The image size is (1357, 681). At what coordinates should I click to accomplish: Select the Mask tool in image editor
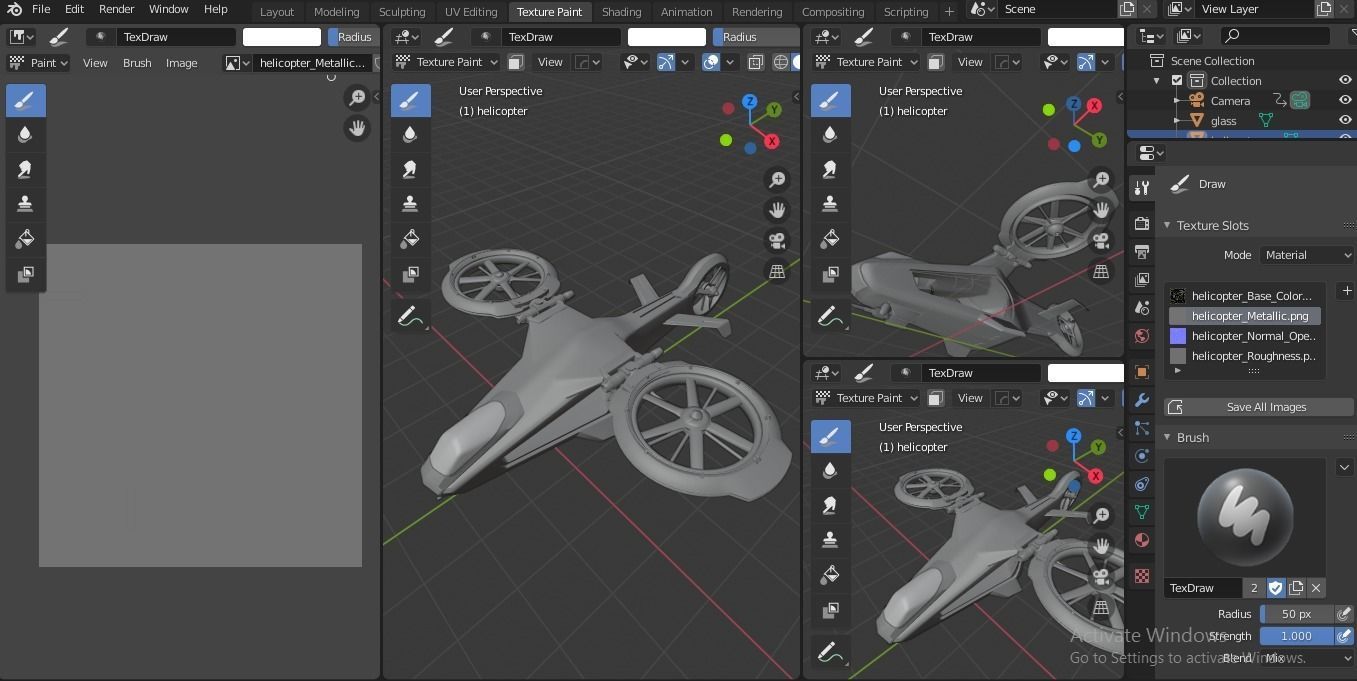click(25, 274)
